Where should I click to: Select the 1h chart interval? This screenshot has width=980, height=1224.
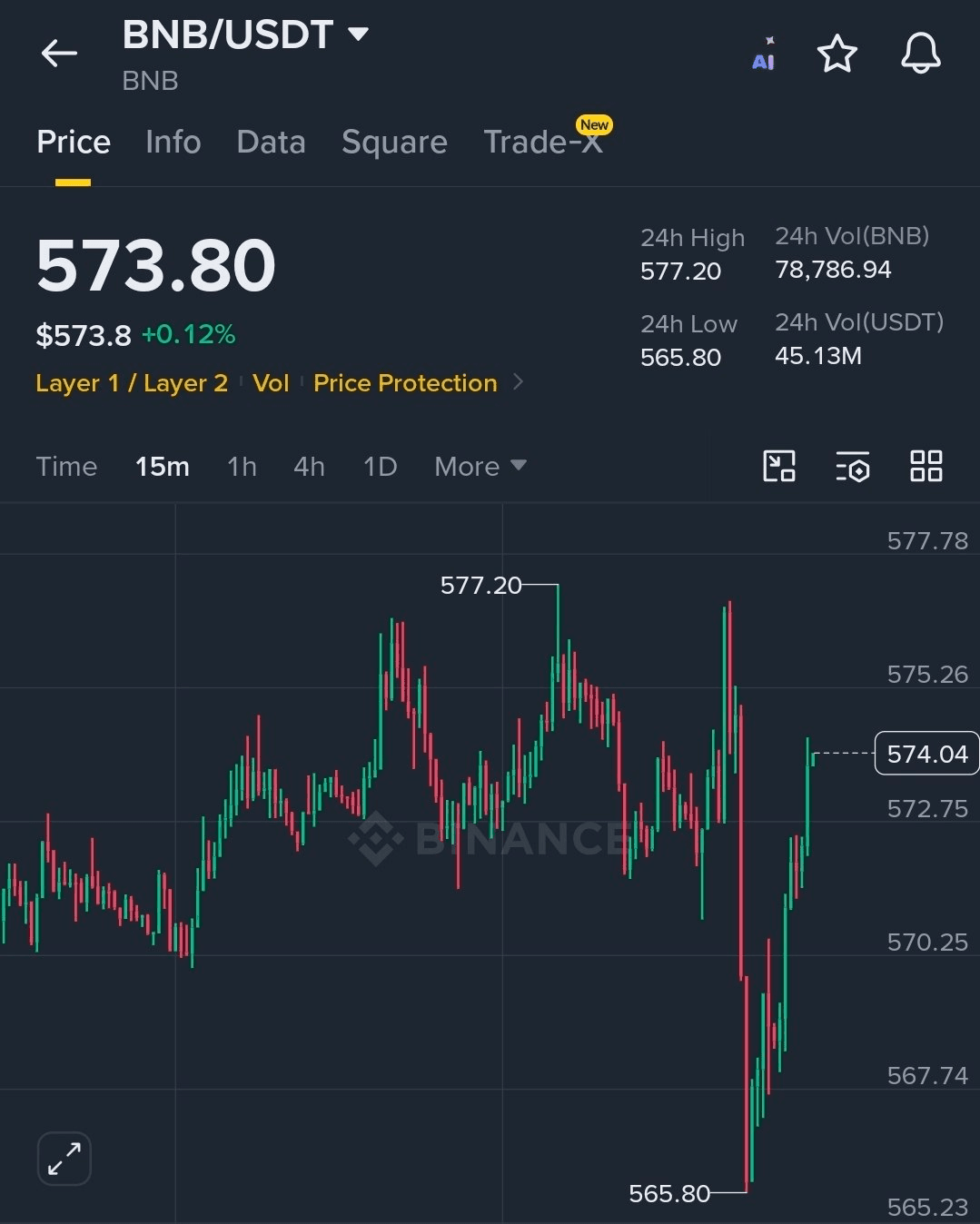point(242,466)
